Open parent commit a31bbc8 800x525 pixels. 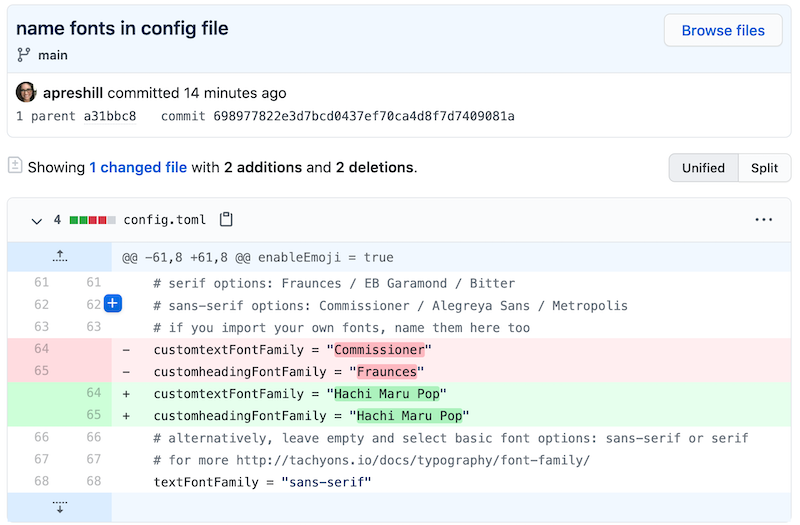[x=110, y=116]
